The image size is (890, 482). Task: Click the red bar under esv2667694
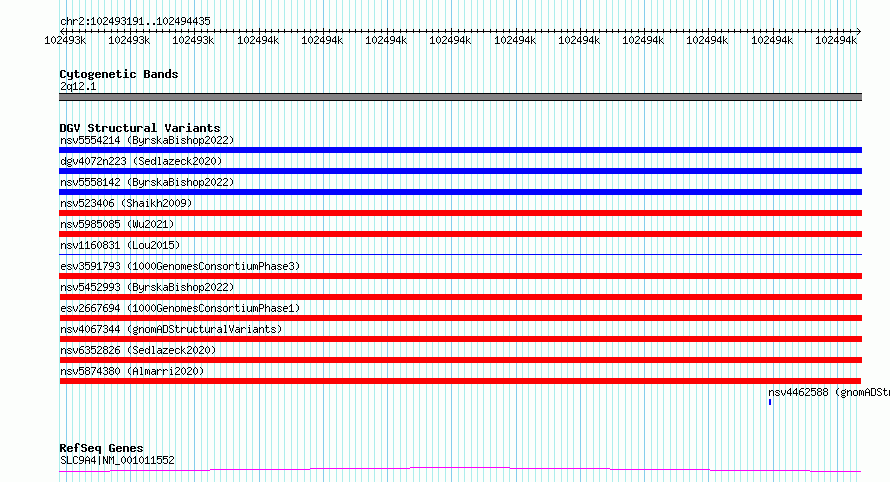pos(460,318)
